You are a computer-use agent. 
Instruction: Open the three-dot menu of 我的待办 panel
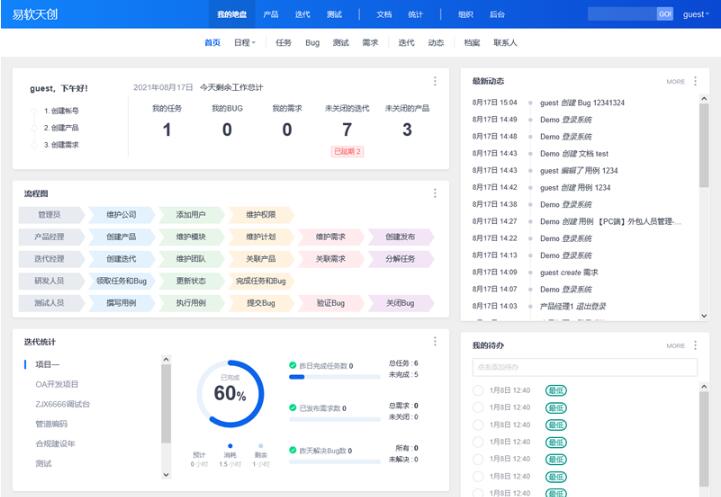[x=695, y=345]
